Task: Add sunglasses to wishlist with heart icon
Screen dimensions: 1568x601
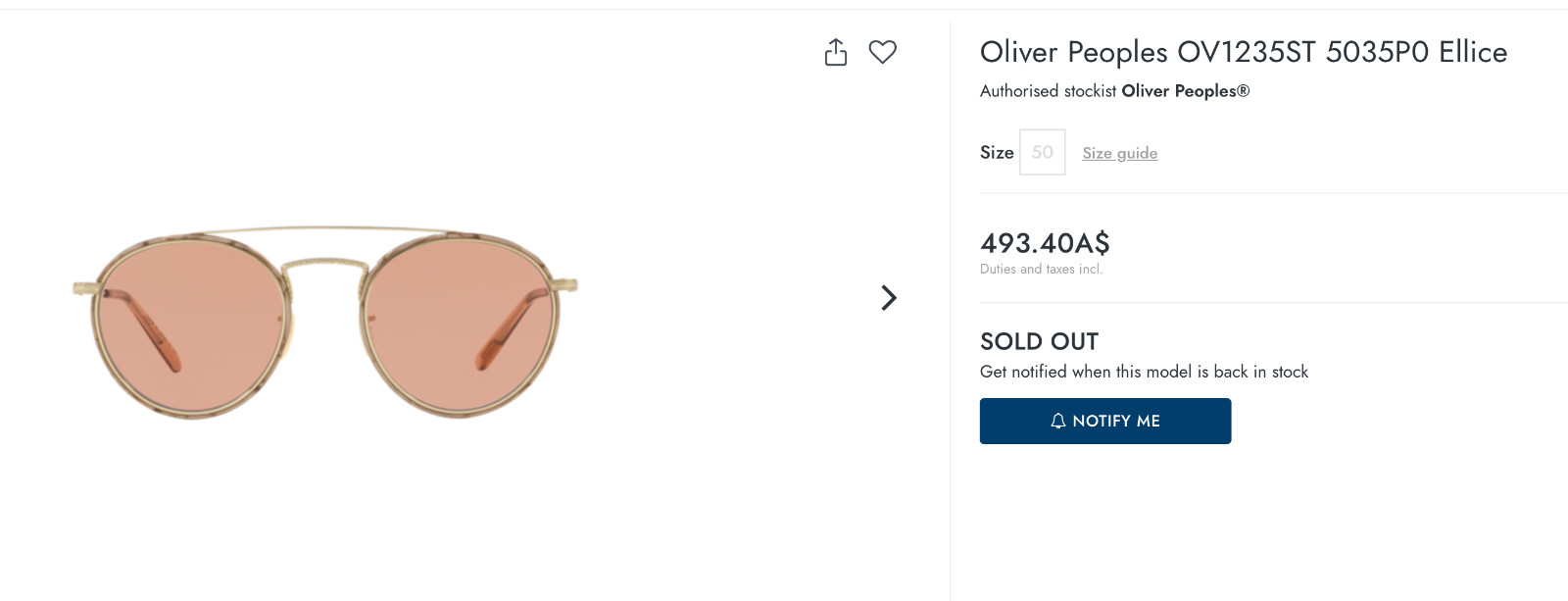Action: coord(883,52)
